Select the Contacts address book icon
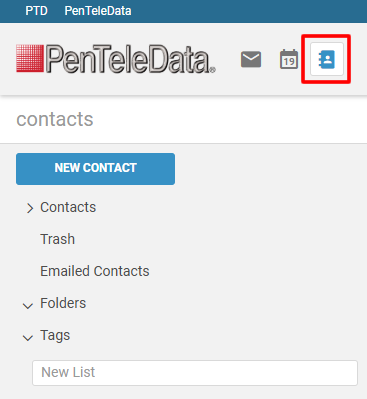 tap(327, 59)
